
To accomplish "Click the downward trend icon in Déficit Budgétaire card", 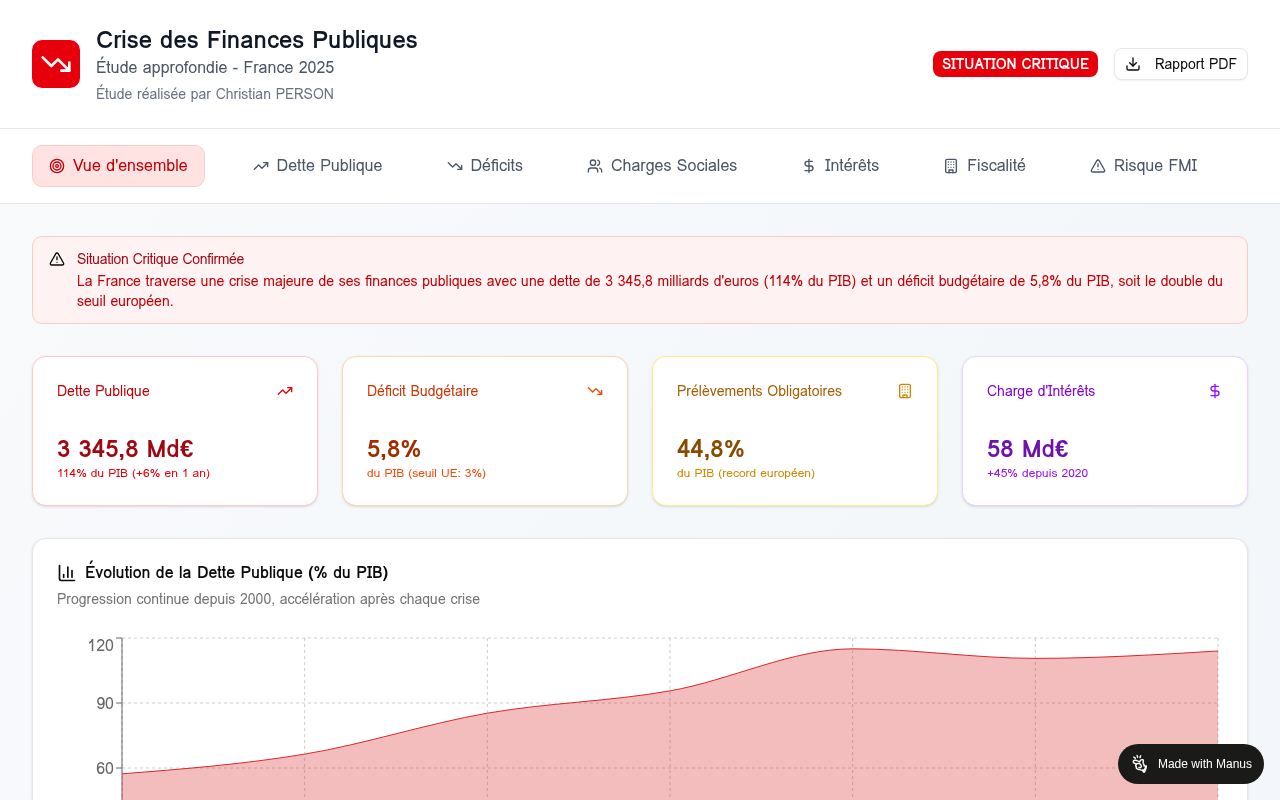I will 595,391.
